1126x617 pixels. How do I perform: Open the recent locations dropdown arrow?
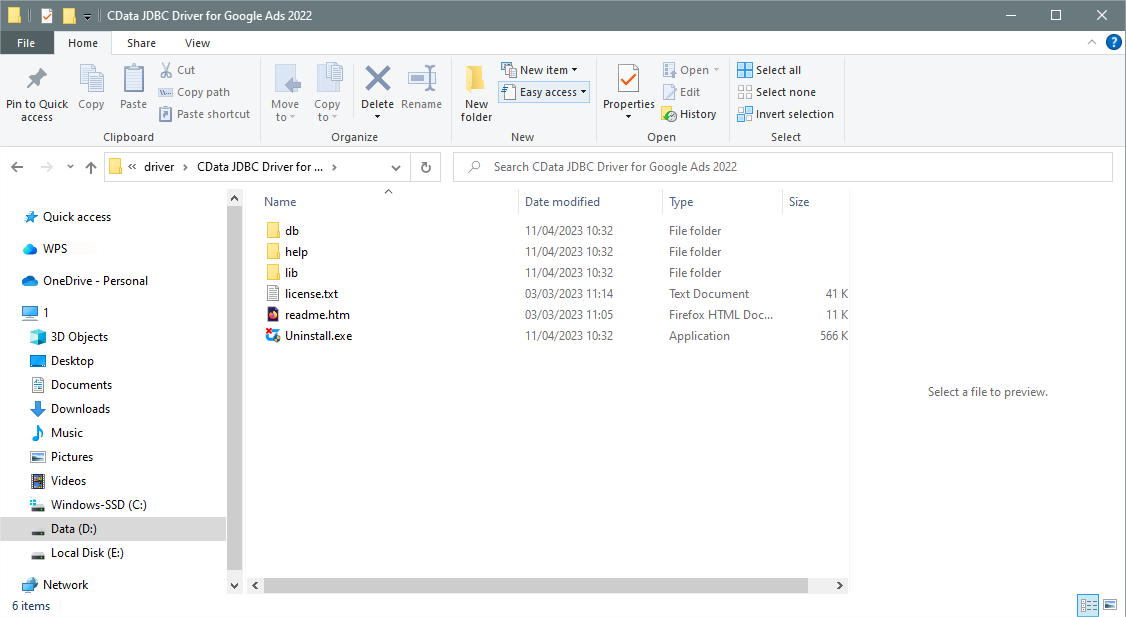coord(70,167)
